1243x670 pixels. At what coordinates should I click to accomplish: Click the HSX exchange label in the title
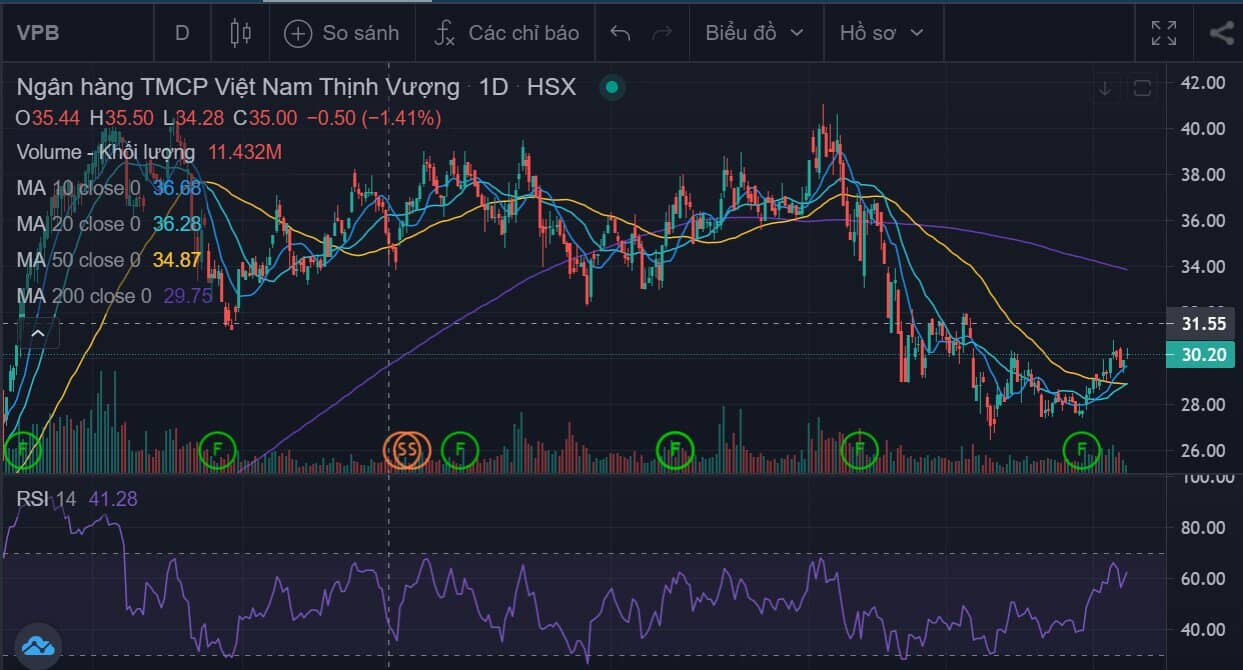tap(551, 88)
